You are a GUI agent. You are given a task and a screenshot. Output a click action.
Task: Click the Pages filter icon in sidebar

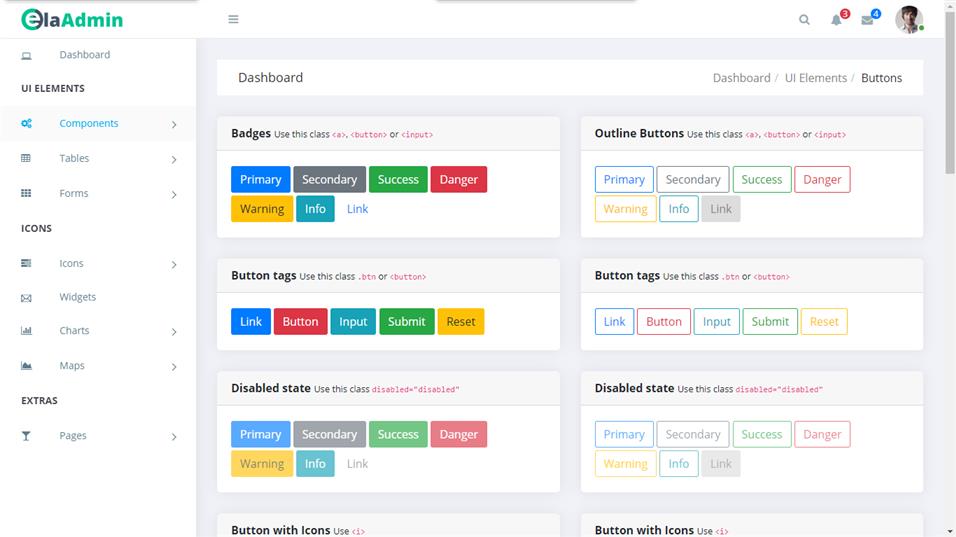(27, 436)
